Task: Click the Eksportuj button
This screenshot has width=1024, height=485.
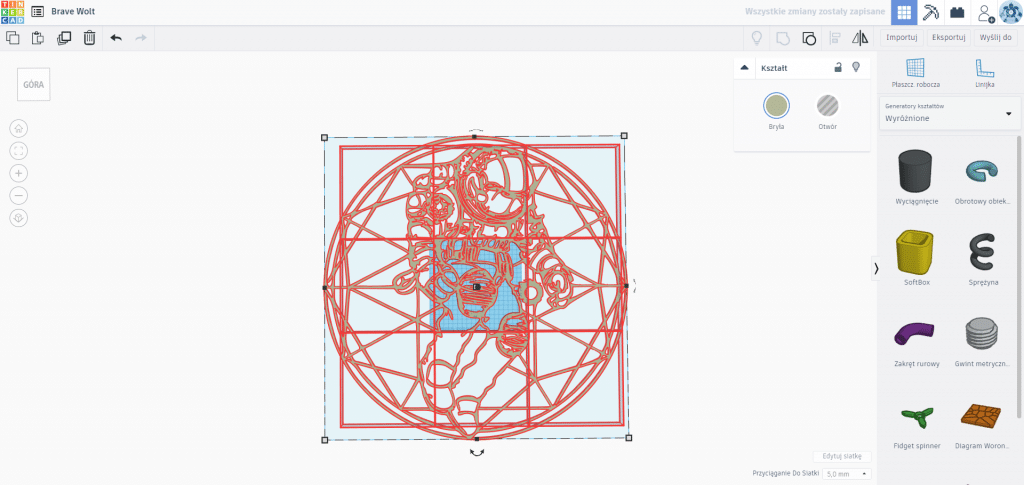Action: [x=948, y=38]
